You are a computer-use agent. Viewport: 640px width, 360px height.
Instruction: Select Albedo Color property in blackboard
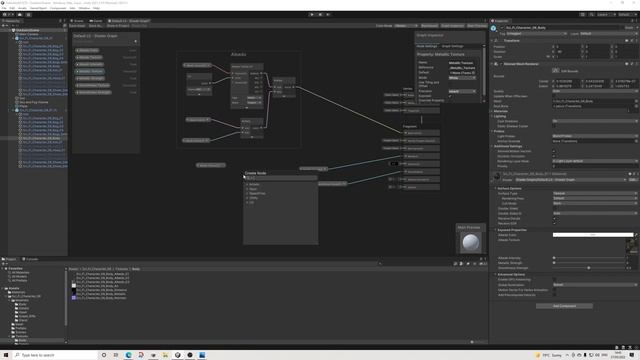tap(88, 51)
